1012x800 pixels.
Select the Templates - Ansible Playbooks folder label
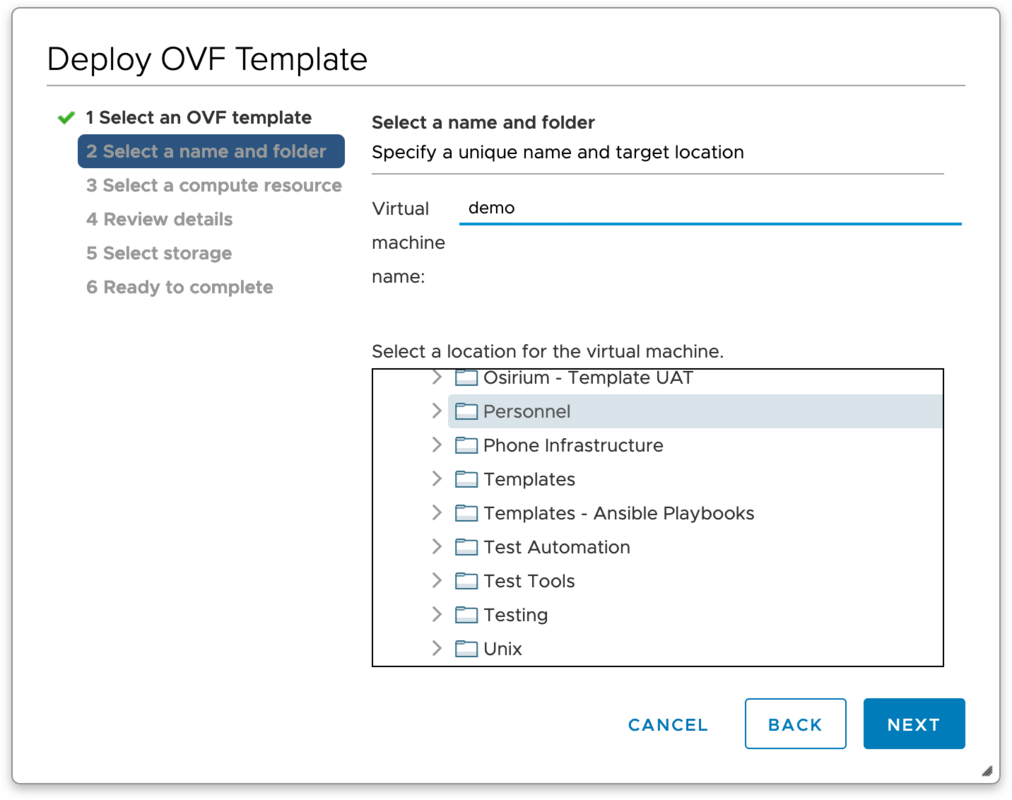point(618,514)
